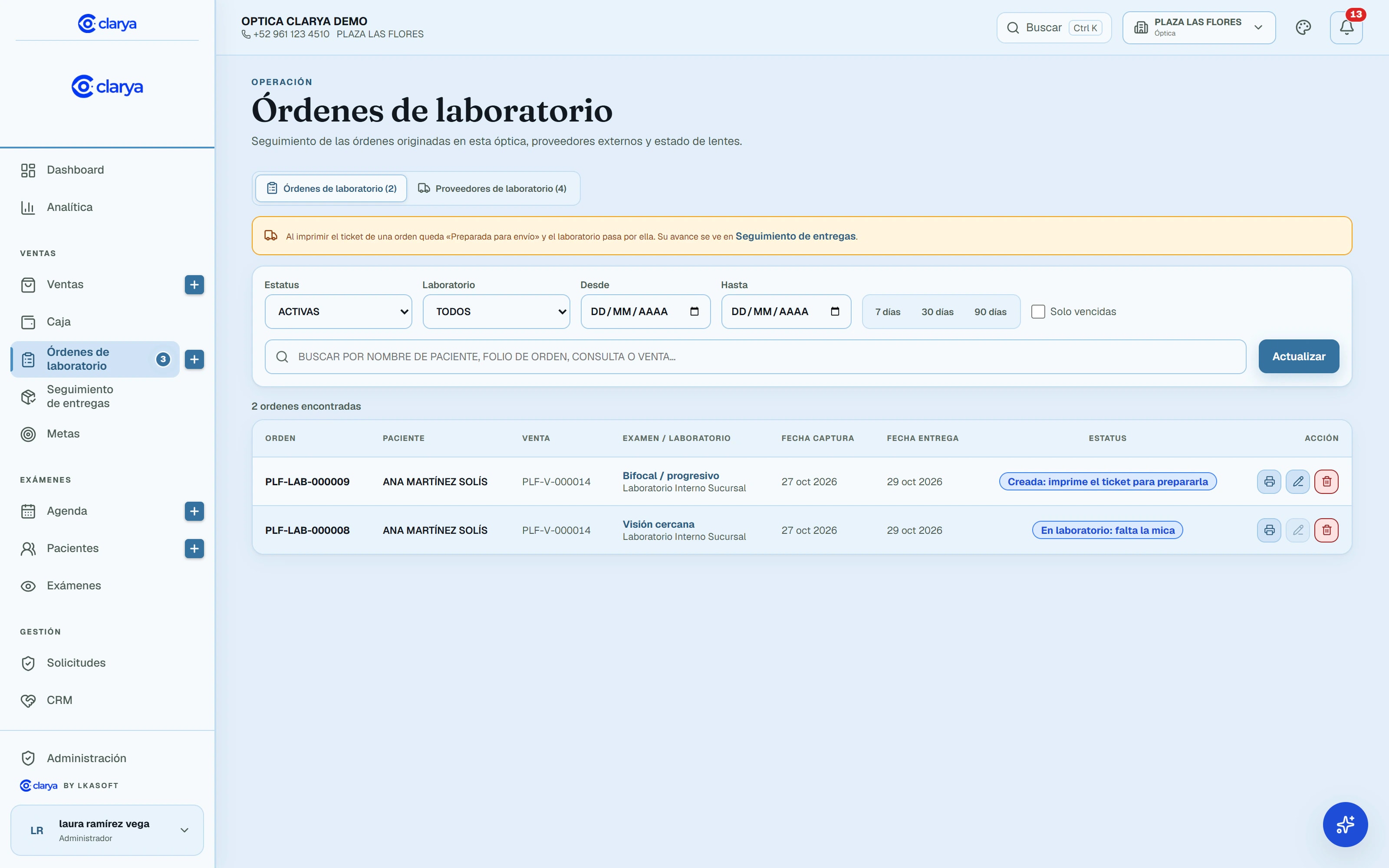Edit order PLF-LAB-000009 with pencil icon
The height and width of the screenshot is (868, 1389).
[1298, 482]
